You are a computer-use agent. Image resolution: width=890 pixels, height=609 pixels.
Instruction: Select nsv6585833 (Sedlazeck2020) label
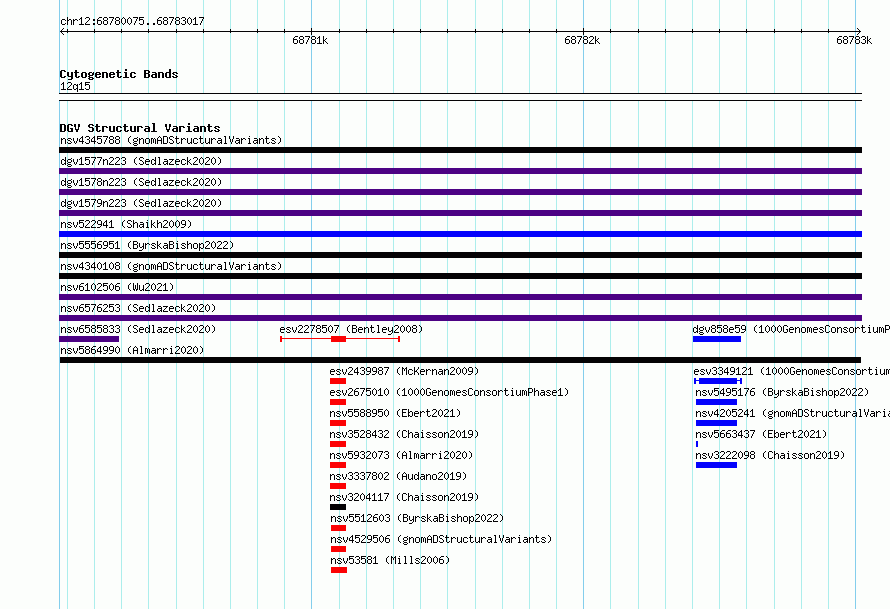pos(138,329)
